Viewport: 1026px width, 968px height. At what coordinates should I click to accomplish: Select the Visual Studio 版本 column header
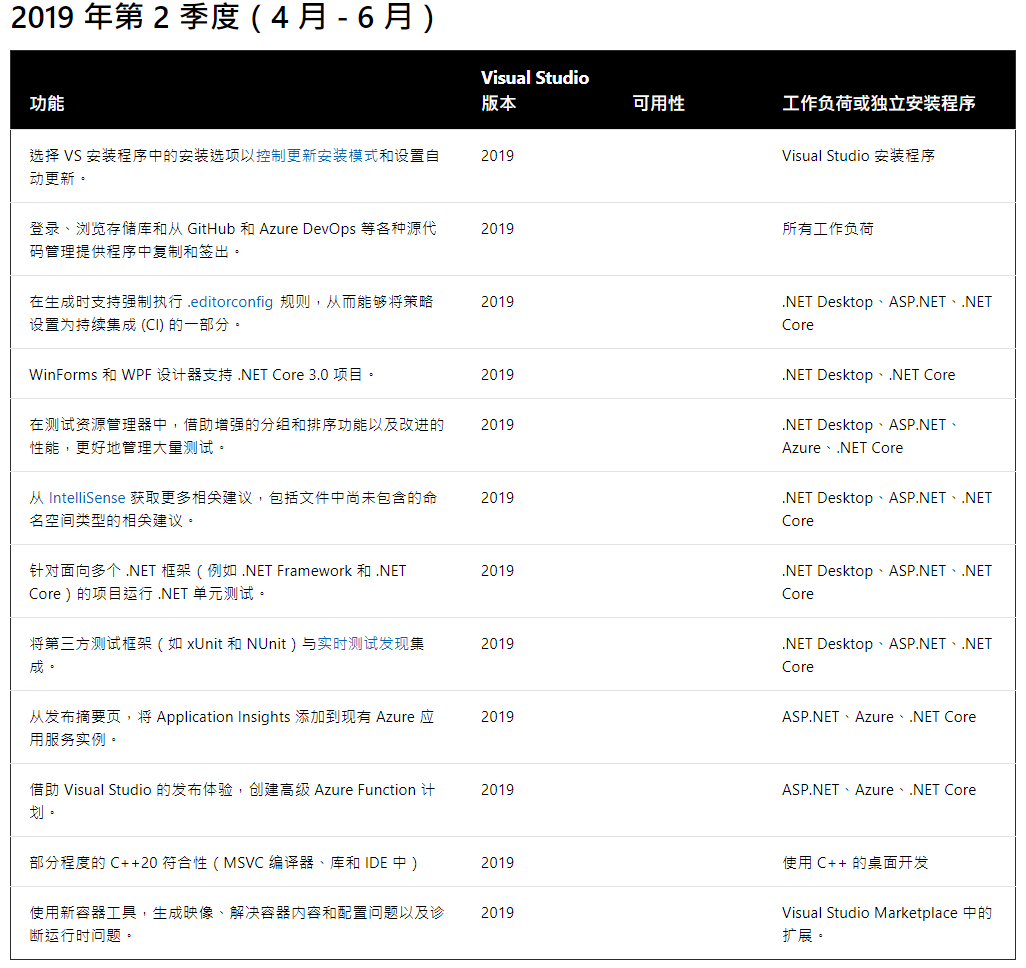(535, 90)
